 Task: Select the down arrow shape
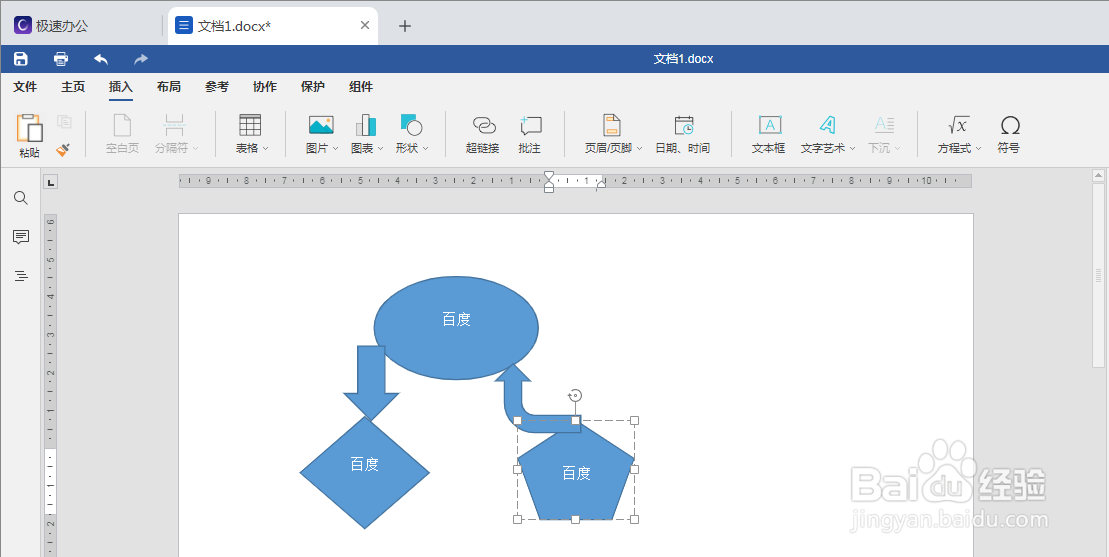371,382
